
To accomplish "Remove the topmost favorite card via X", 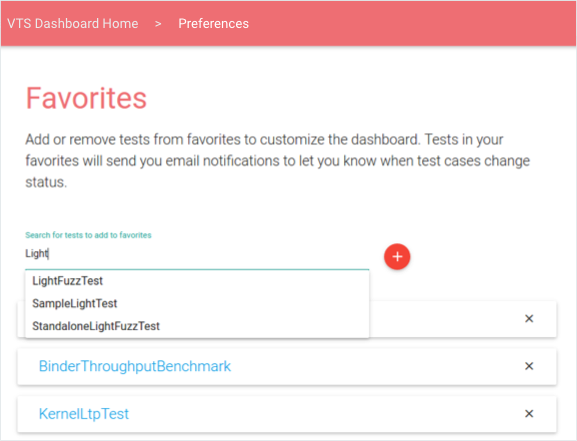I will pos(529,318).
